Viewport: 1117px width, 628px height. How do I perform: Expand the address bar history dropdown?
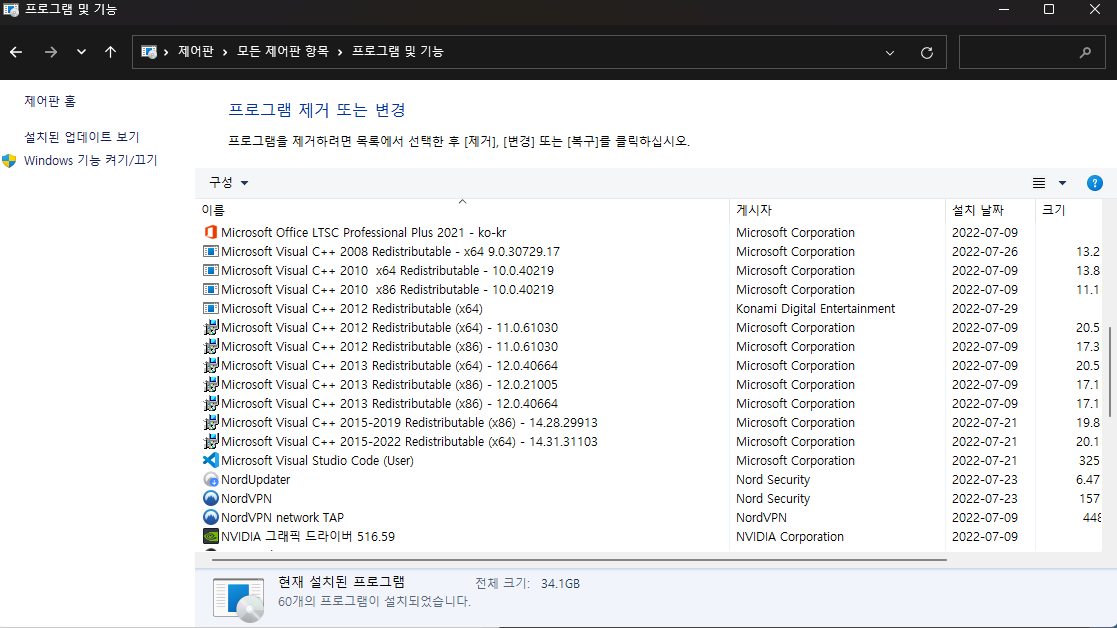point(890,53)
